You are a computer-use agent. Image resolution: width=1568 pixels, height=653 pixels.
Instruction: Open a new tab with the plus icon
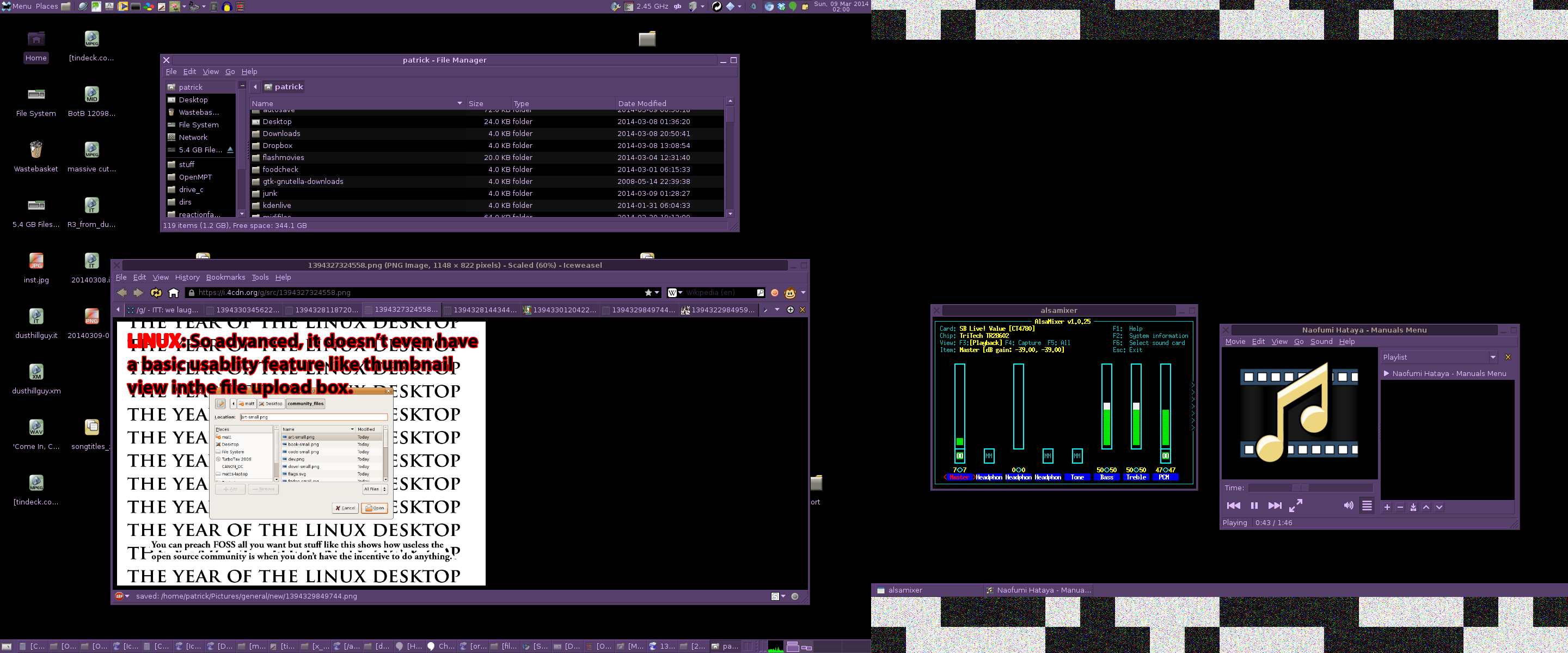tap(790, 310)
